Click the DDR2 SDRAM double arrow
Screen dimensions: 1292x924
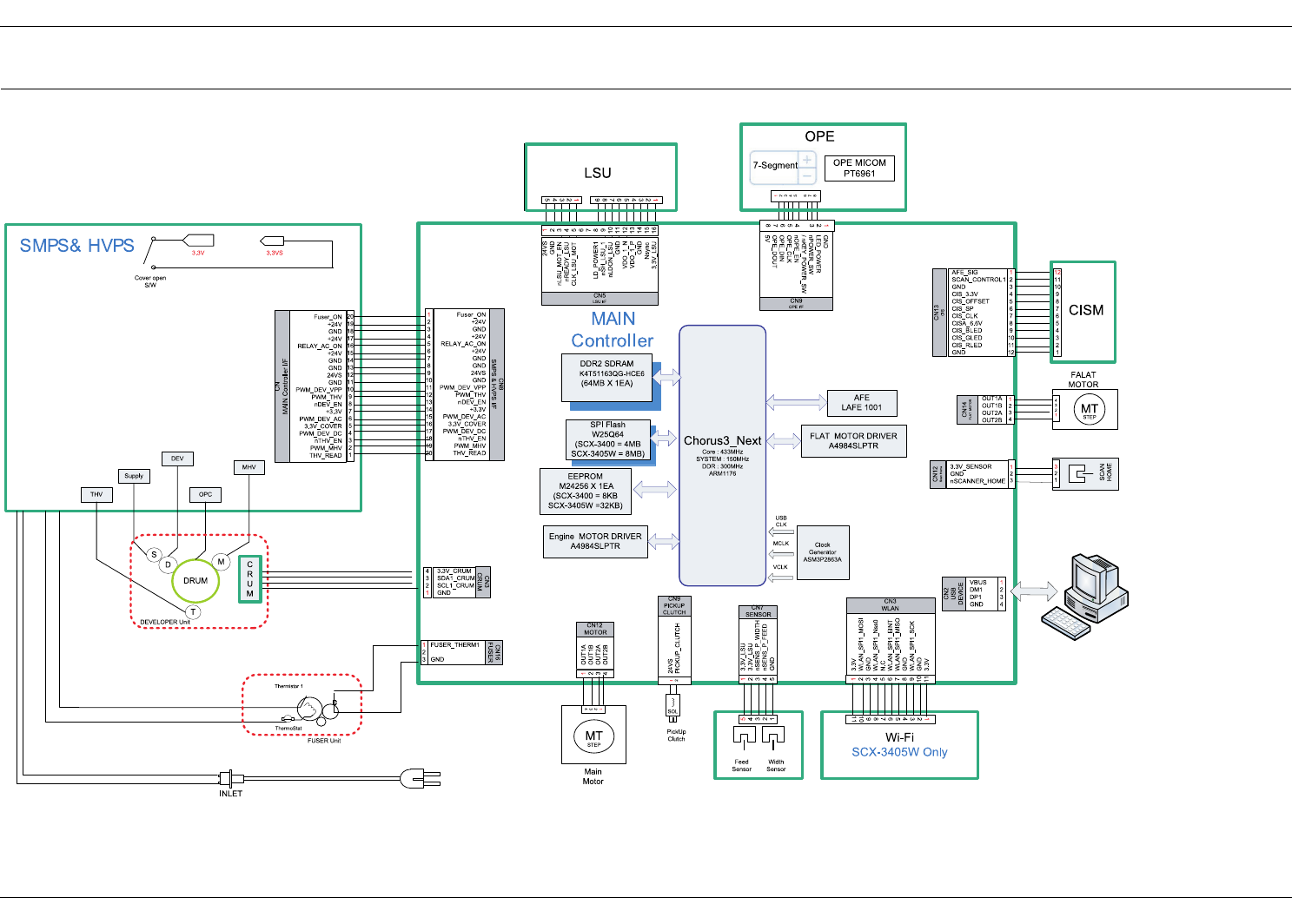click(x=667, y=376)
